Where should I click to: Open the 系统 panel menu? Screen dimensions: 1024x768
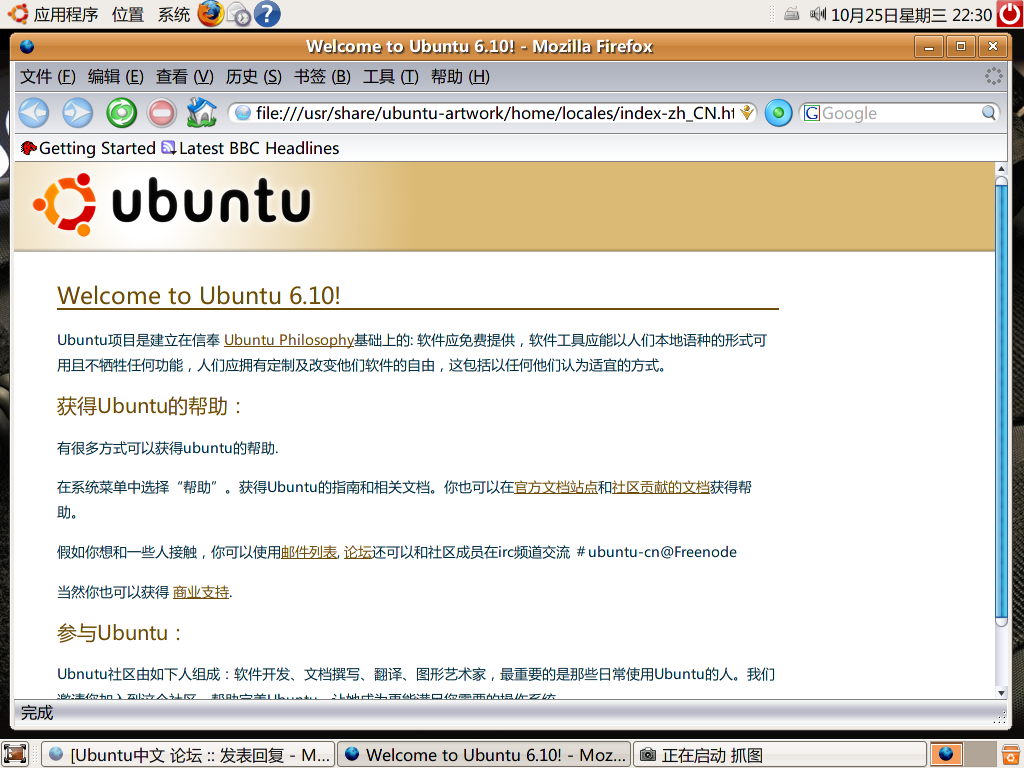click(174, 14)
